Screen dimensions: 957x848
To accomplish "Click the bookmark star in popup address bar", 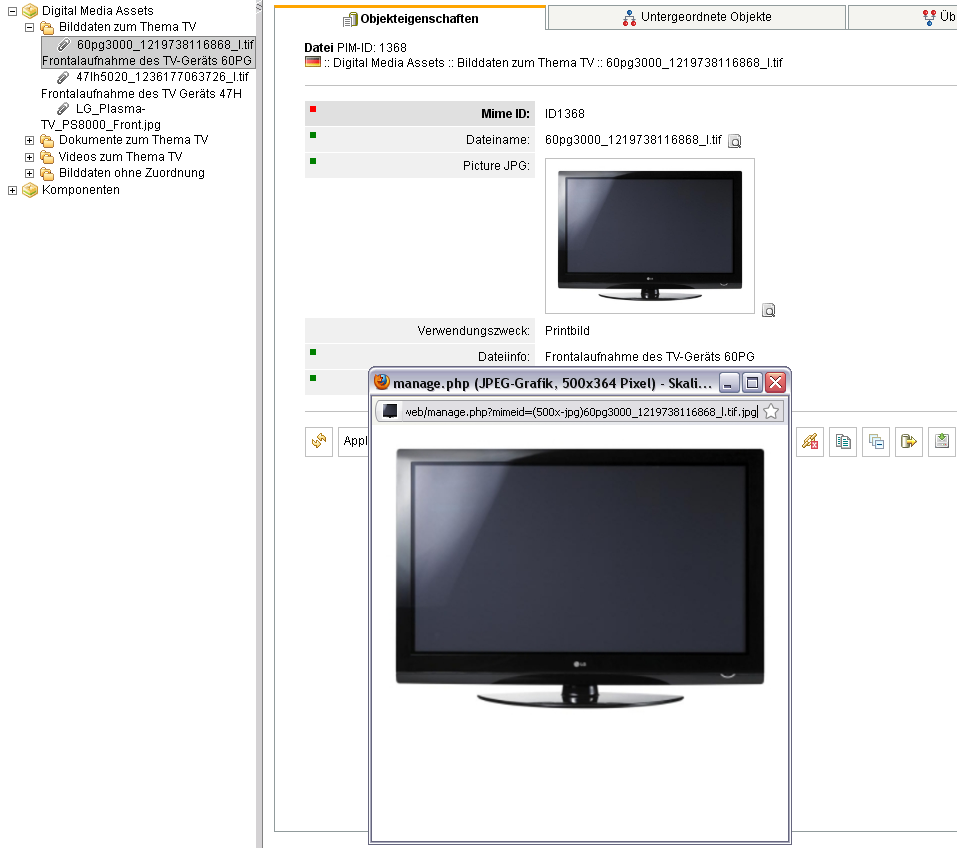I will coord(771,412).
